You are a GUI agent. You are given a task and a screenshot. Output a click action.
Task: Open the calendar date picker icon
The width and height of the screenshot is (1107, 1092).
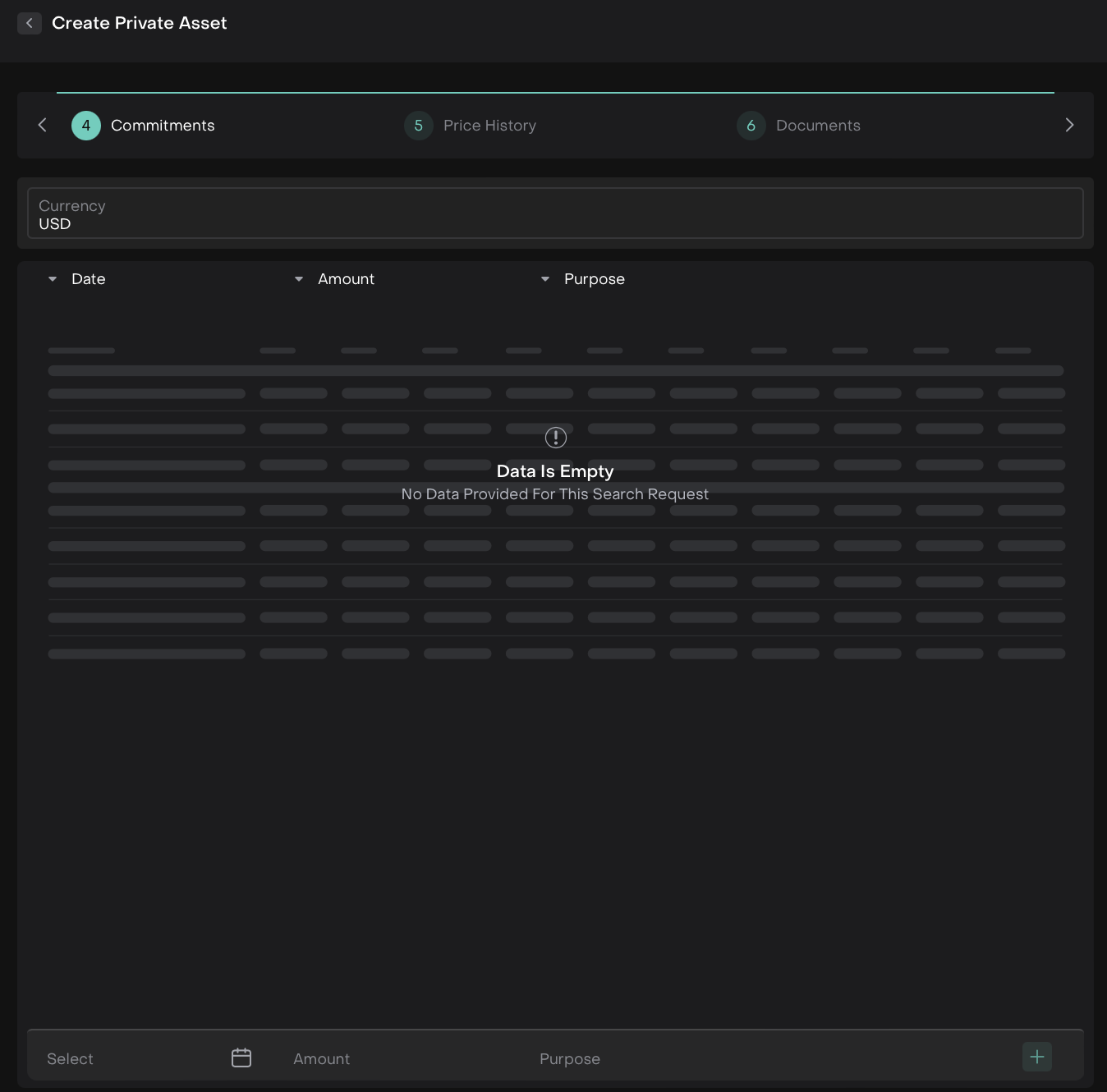coord(241,1058)
